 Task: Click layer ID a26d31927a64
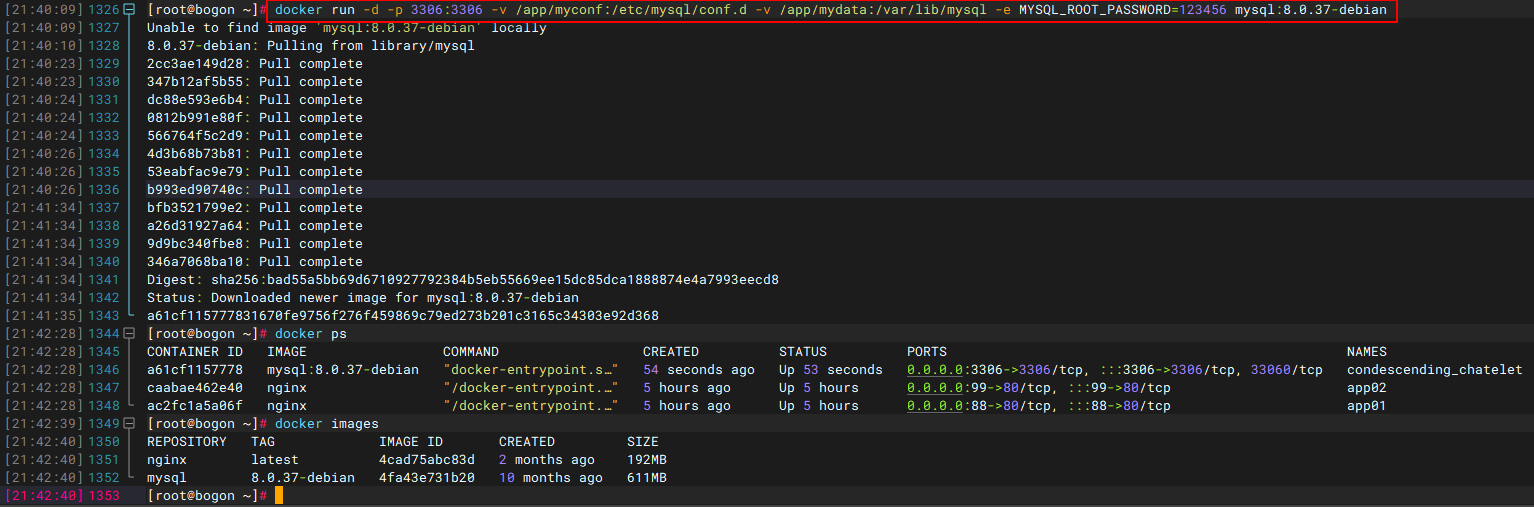pyautogui.click(x=195, y=226)
